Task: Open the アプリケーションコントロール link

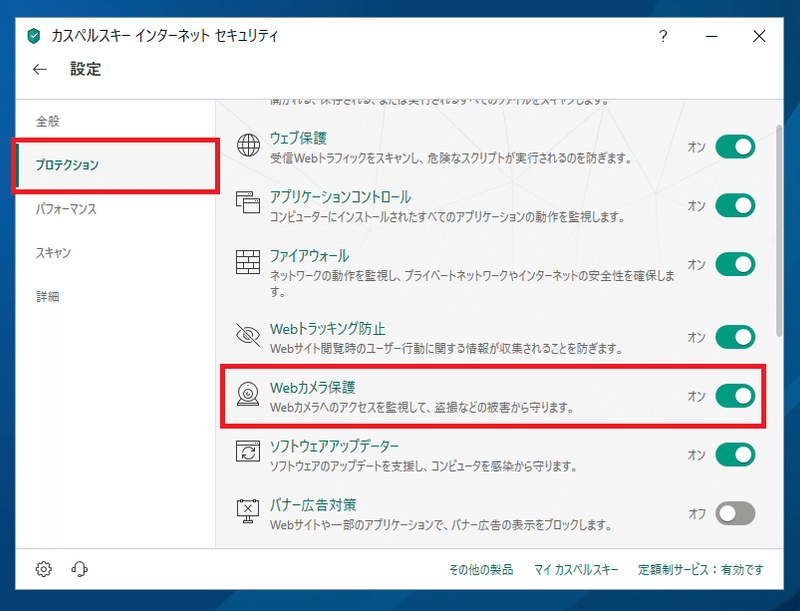Action: (340, 197)
